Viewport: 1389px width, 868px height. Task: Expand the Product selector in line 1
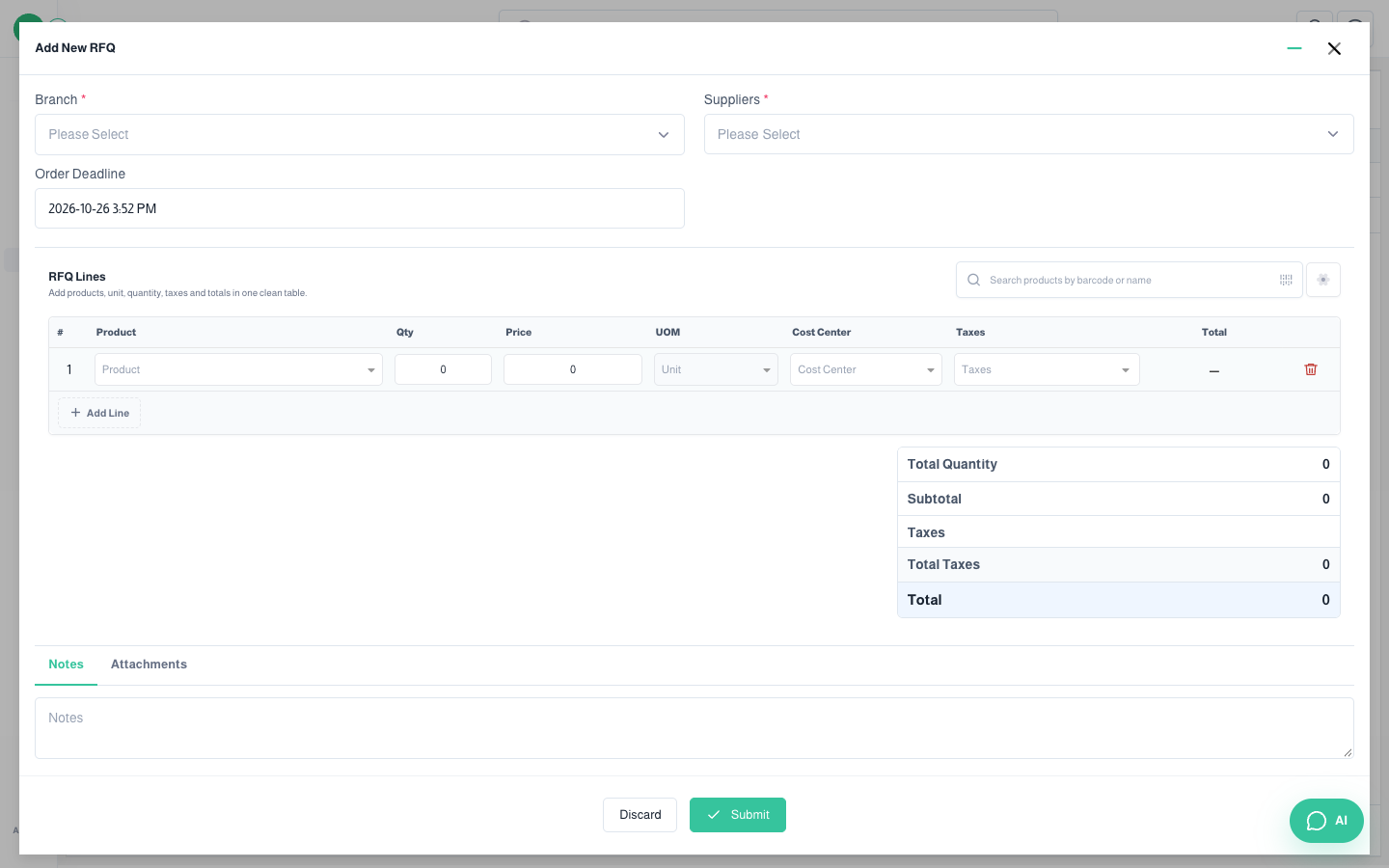click(238, 369)
